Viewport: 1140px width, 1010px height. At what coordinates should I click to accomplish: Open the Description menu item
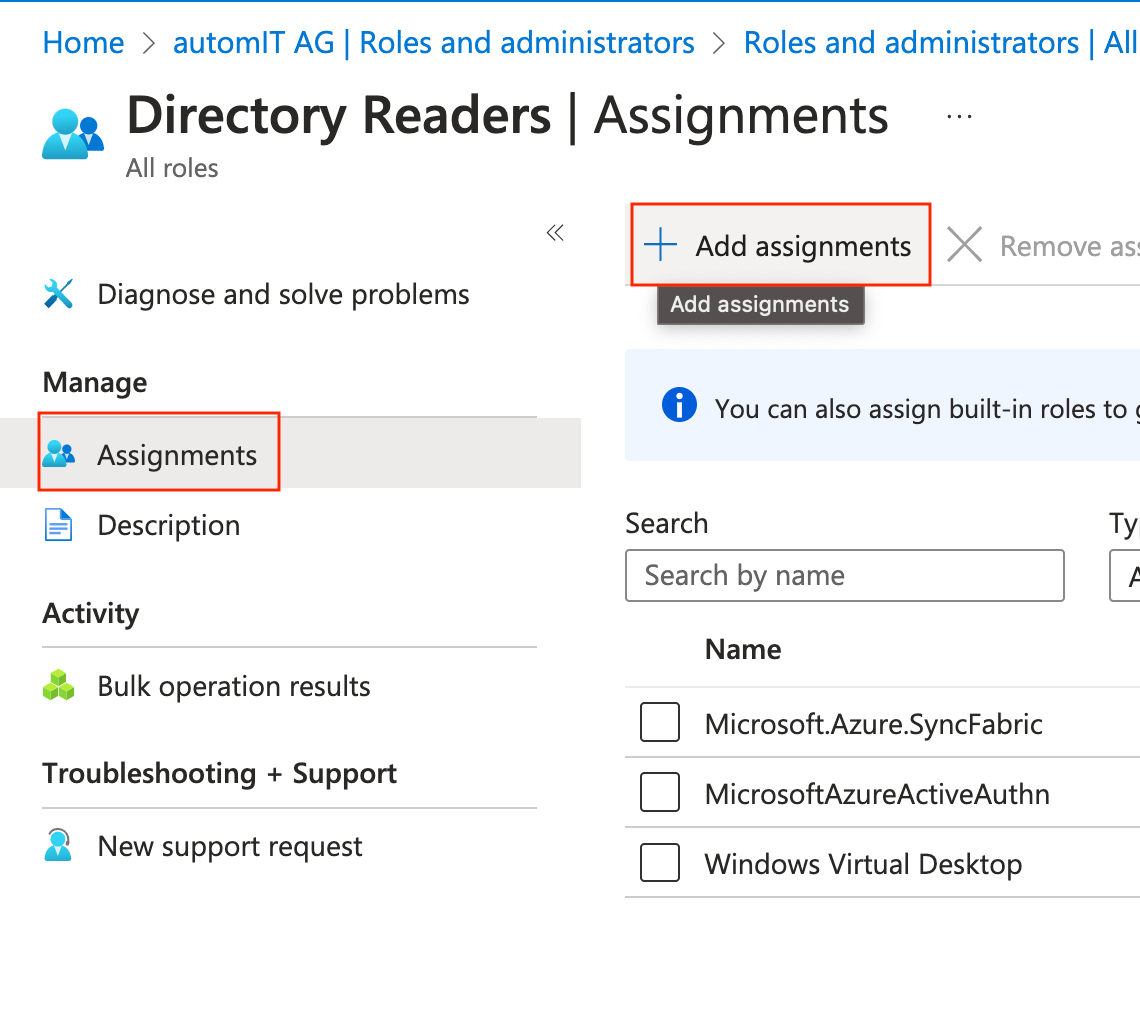click(168, 525)
